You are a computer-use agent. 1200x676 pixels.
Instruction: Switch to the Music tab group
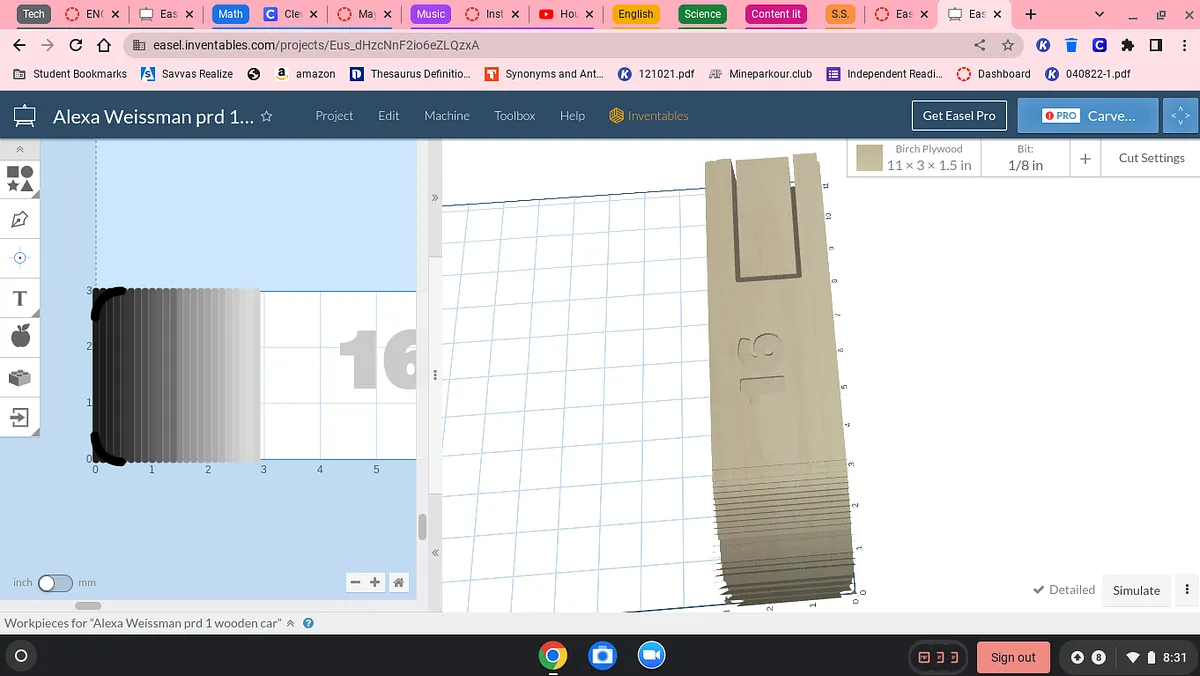click(x=431, y=14)
